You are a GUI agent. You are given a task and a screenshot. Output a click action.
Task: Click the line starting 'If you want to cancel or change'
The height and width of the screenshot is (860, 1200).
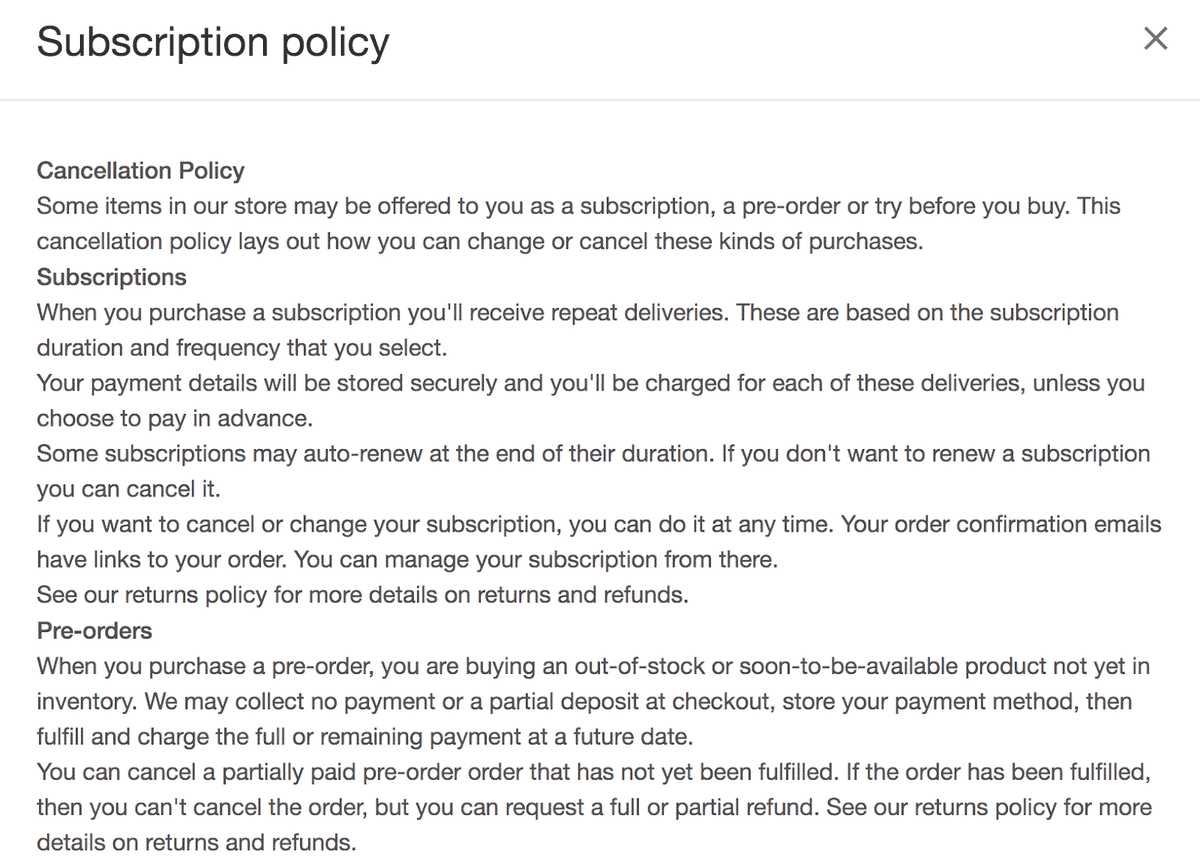599,524
